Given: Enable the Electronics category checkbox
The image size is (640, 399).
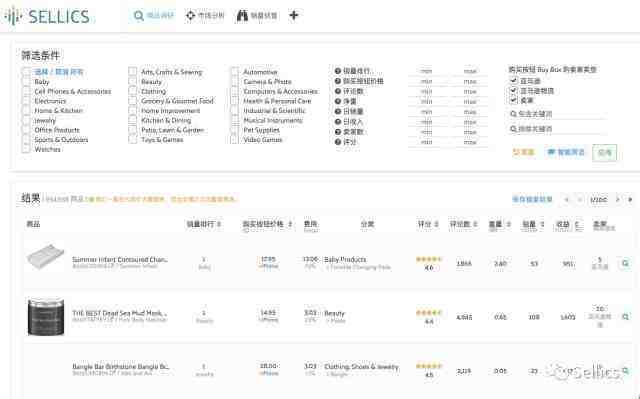Looking at the screenshot, I should [x=26, y=101].
